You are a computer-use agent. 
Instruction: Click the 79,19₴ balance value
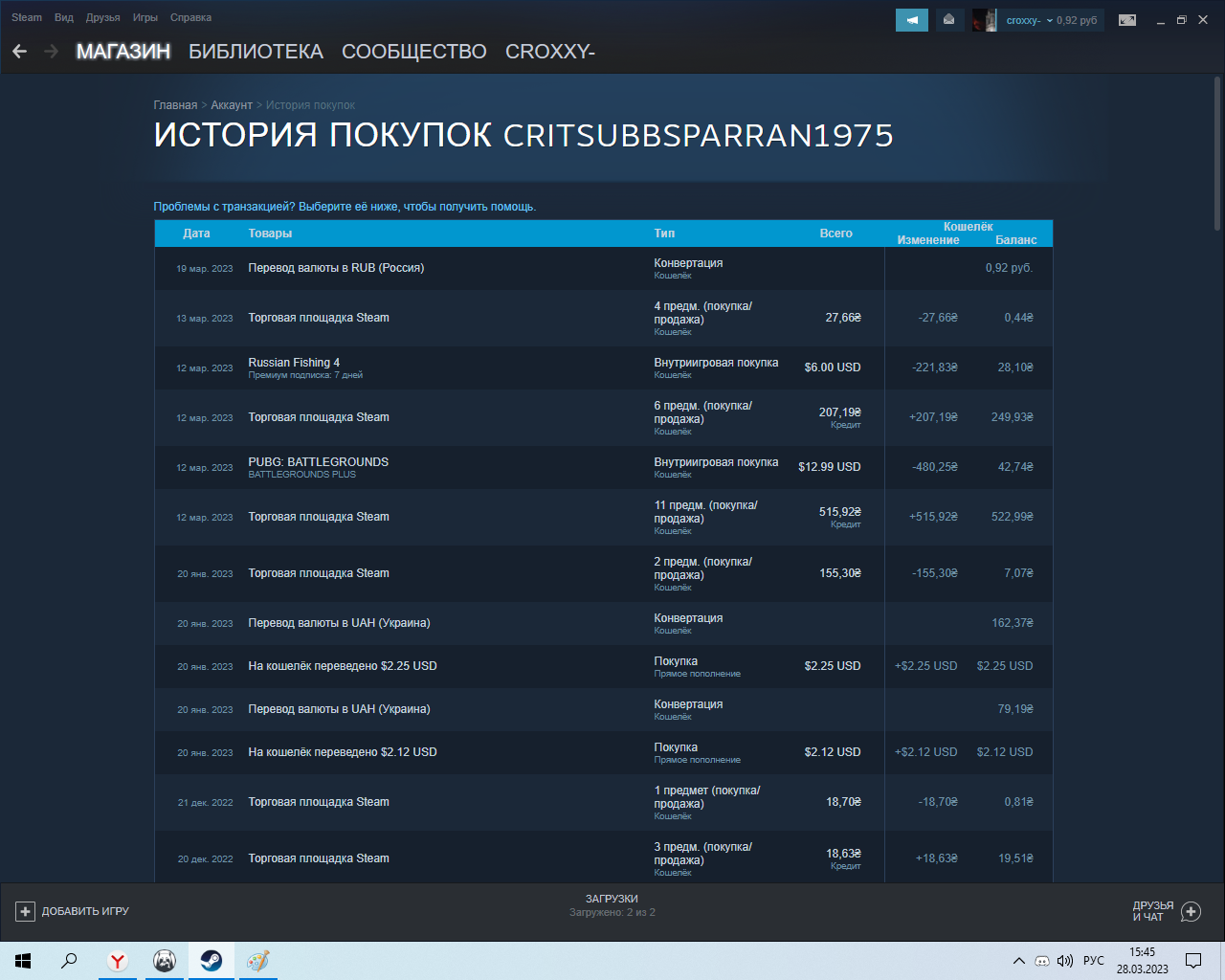1014,709
